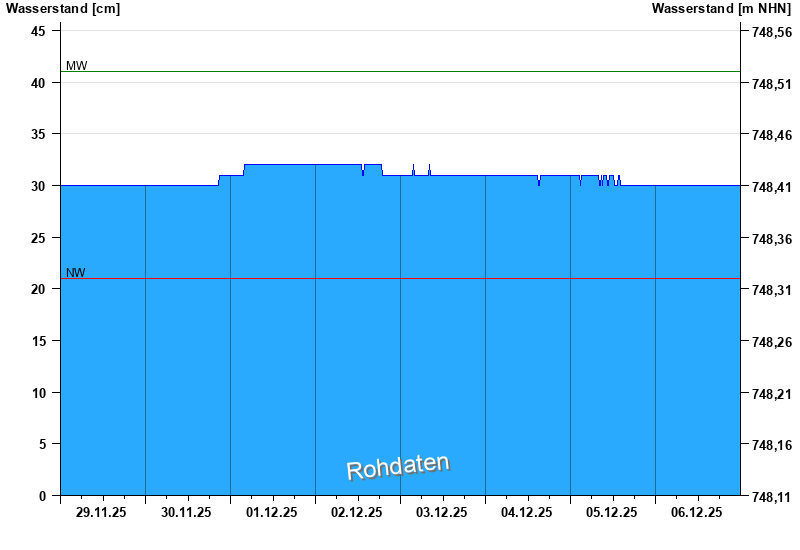The image size is (800, 550).
Task: Click the left axis value 45
Action: click(x=38, y=31)
